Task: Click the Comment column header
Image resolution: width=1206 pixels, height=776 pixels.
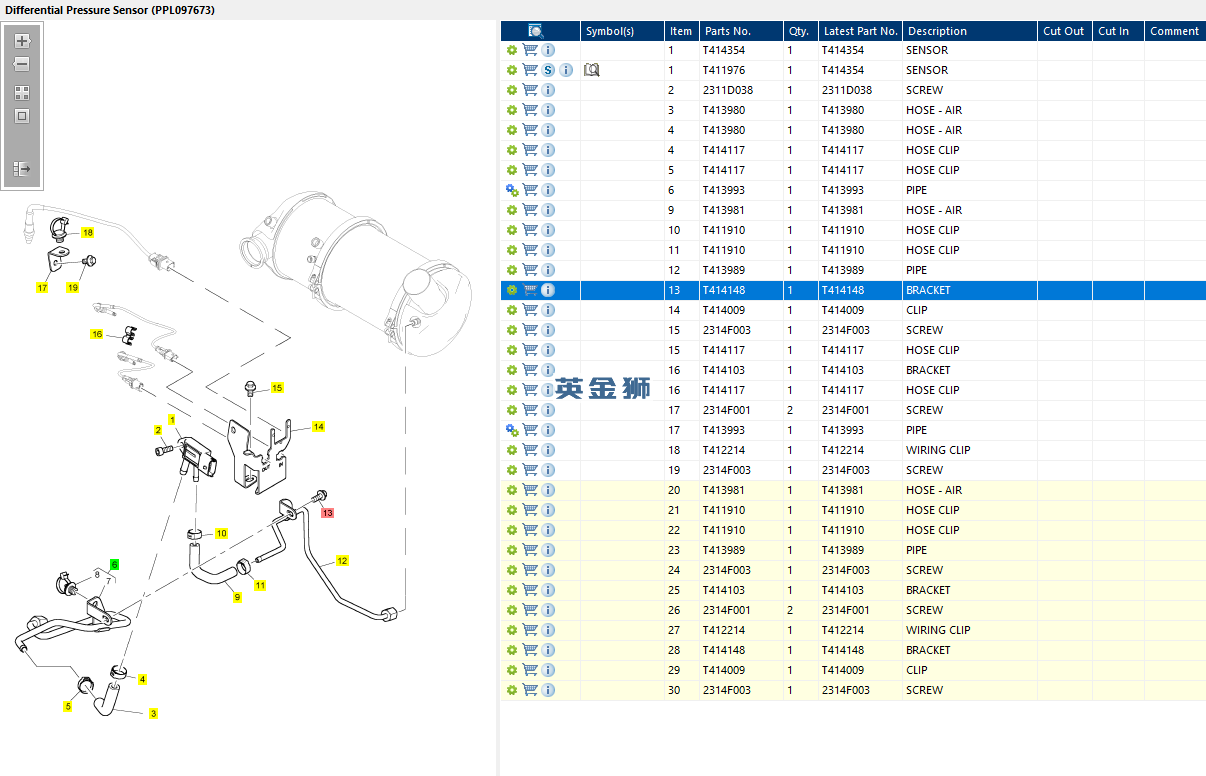Action: pos(1175,31)
